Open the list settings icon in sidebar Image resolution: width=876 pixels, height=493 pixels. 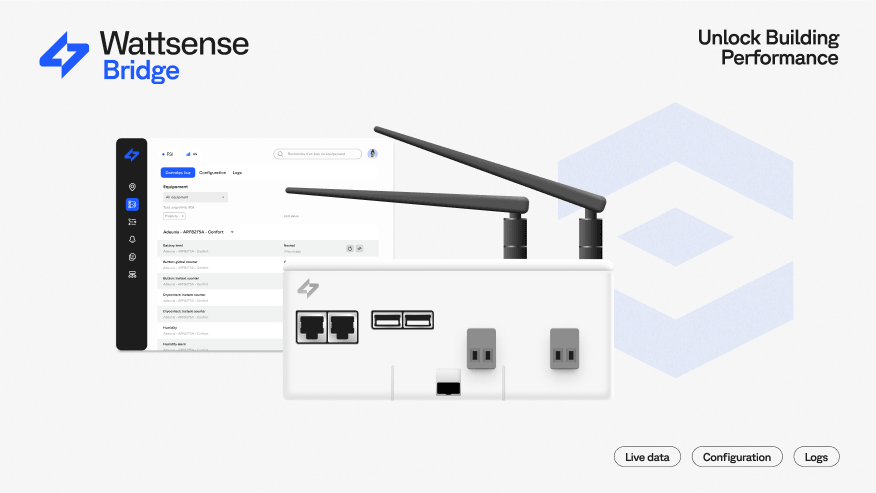tap(132, 222)
